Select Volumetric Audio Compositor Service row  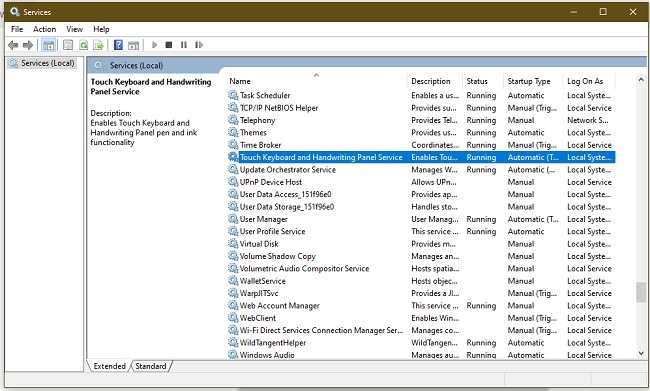coord(421,268)
